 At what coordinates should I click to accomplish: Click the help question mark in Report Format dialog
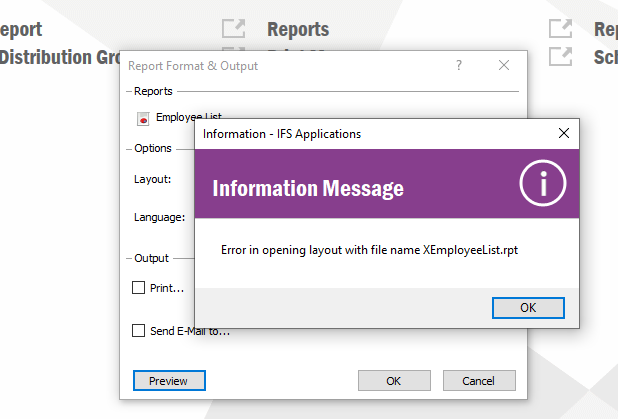[x=459, y=65]
